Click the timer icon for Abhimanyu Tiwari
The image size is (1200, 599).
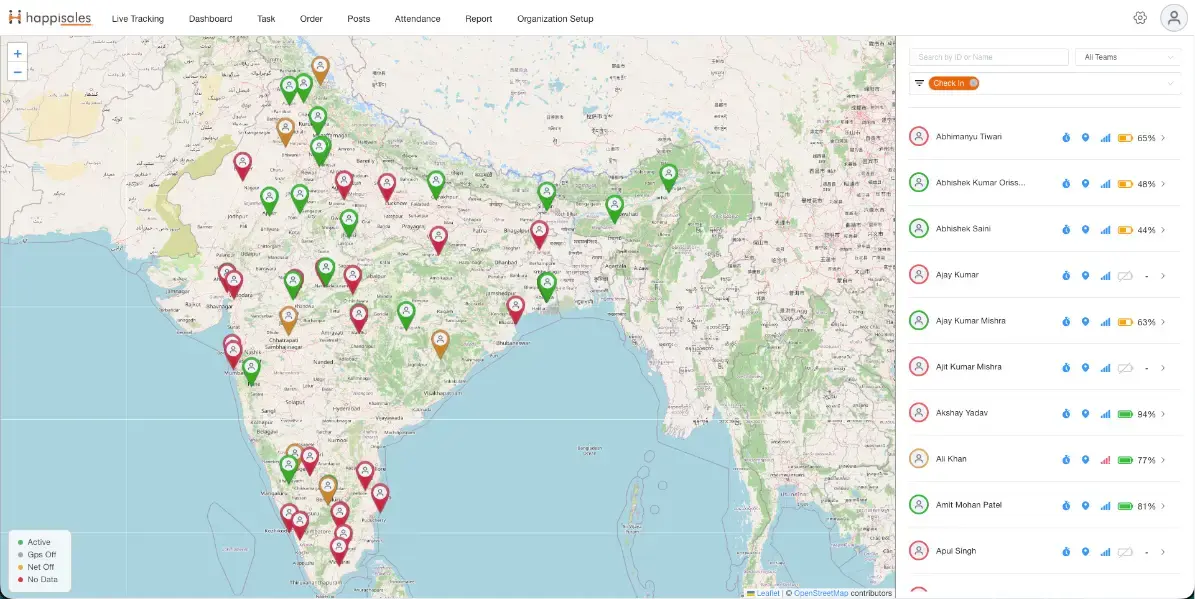(x=1066, y=138)
